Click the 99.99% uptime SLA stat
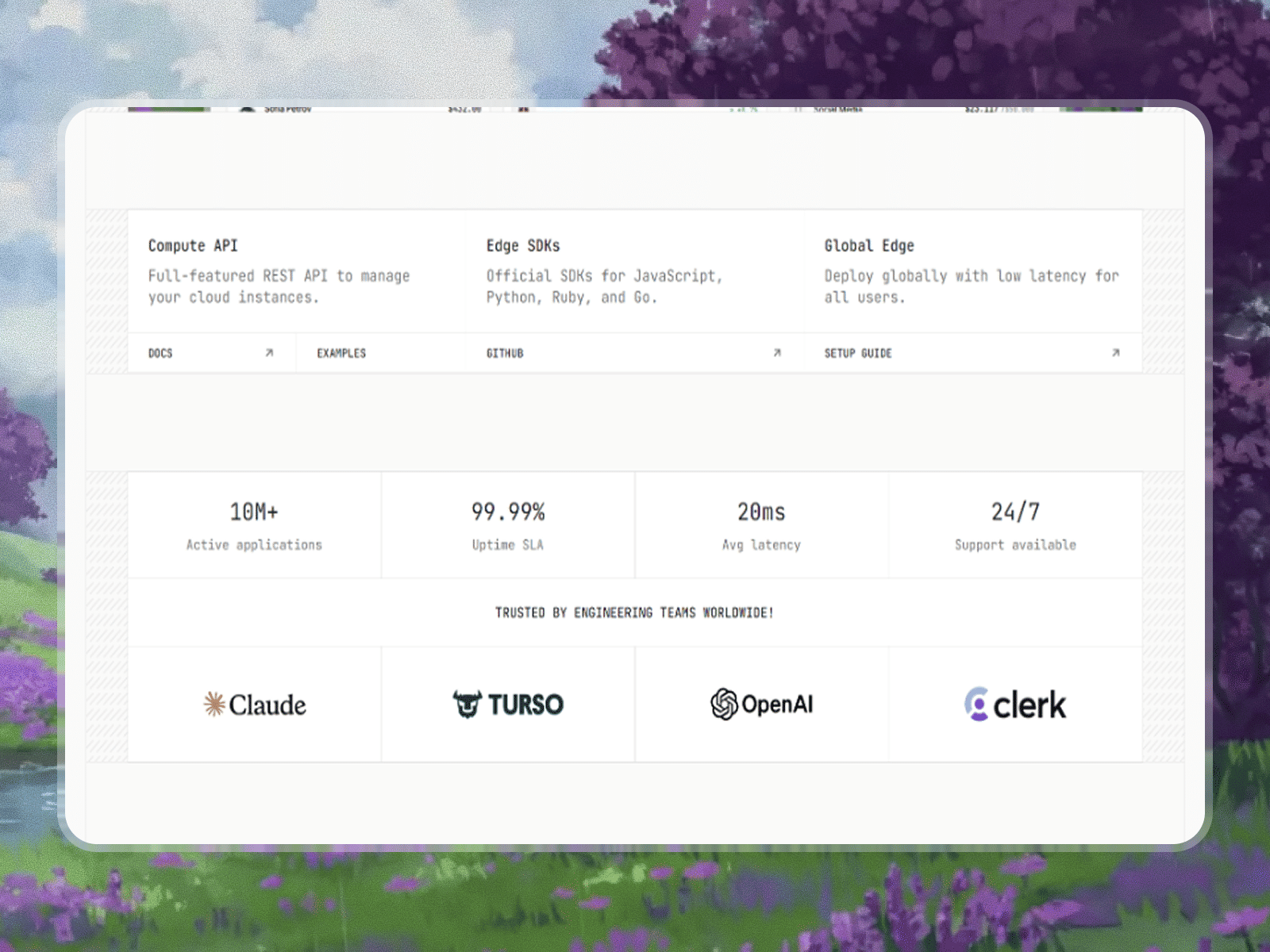The image size is (1270, 952). pos(508,525)
